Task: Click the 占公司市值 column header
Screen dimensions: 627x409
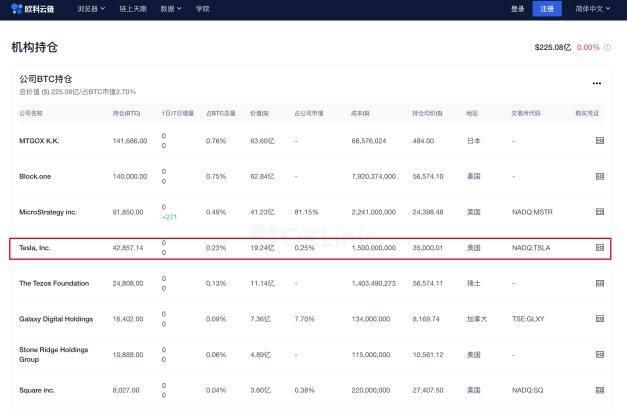Action: tap(309, 113)
